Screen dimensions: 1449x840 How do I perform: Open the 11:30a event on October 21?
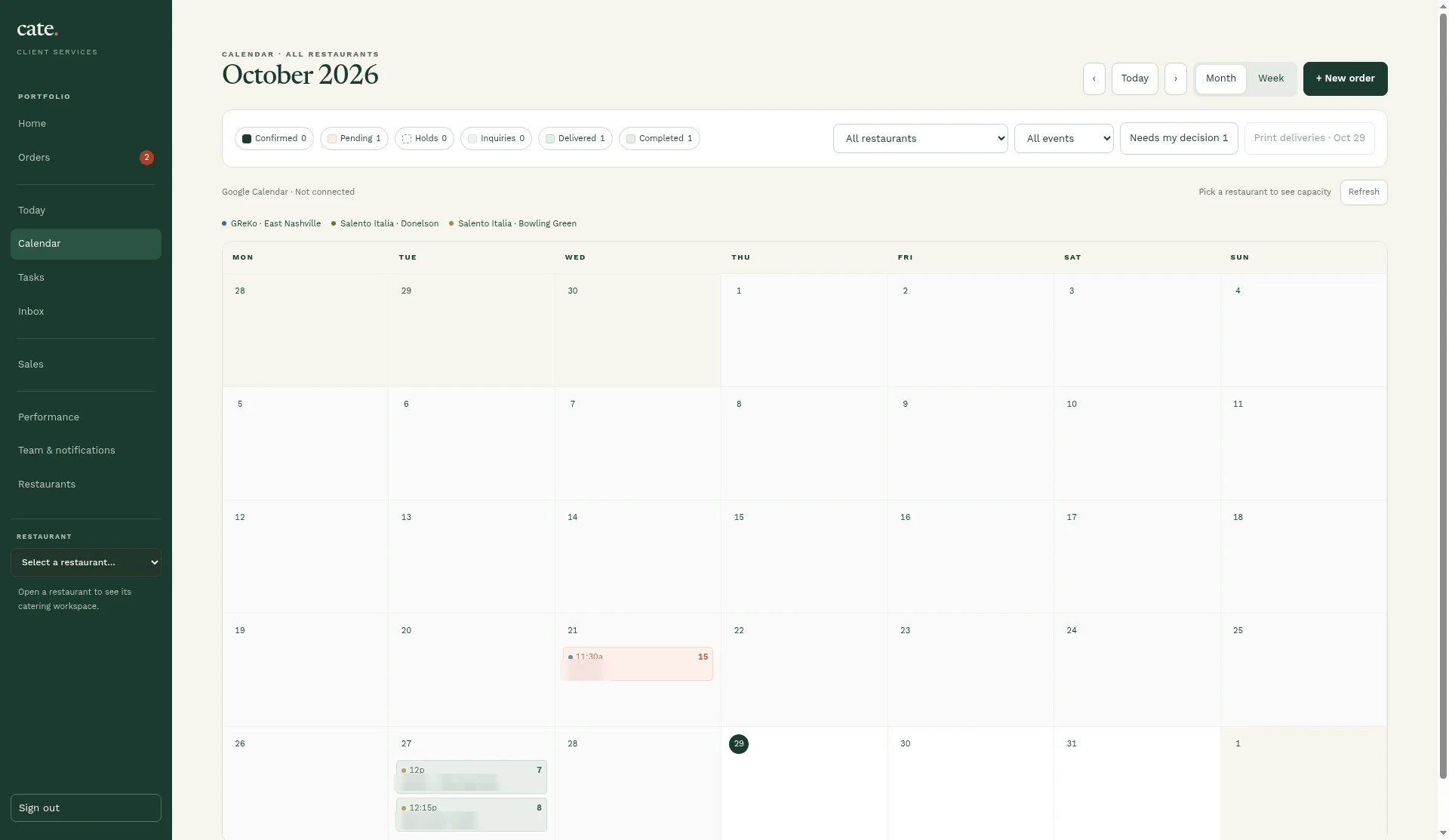638,664
